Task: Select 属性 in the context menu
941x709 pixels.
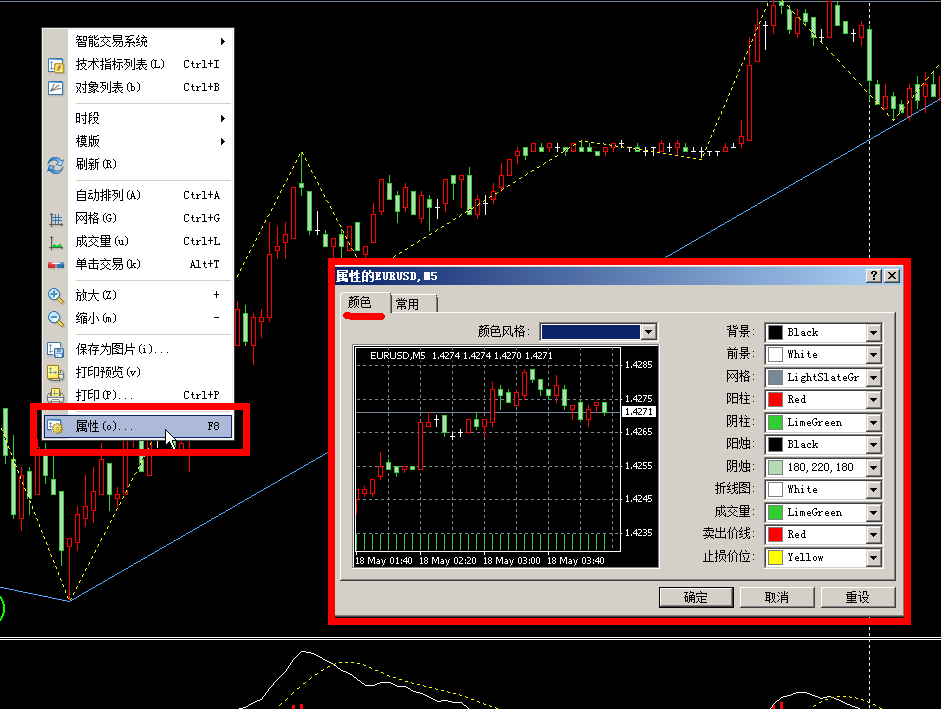Action: coord(137,426)
